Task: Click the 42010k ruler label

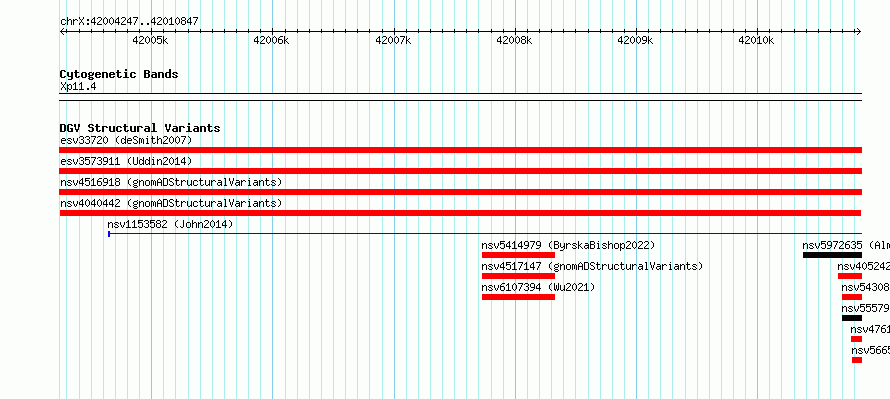Action: click(x=756, y=40)
